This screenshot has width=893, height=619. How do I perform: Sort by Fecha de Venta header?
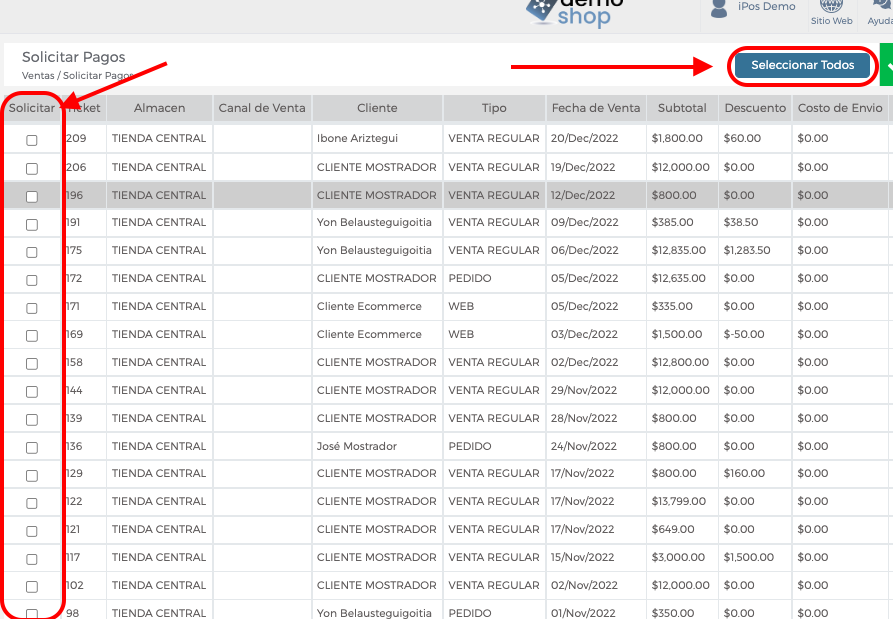click(x=596, y=108)
